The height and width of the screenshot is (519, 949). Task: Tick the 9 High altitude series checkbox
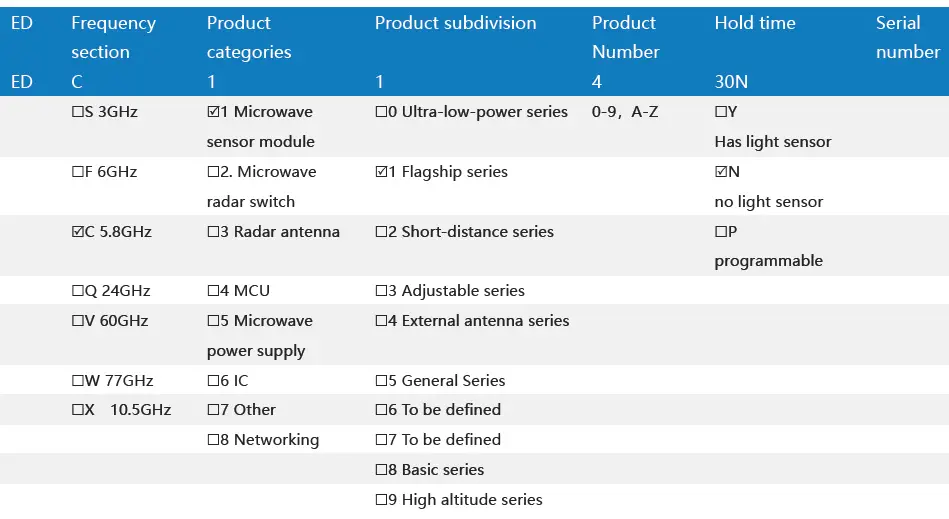(x=380, y=500)
